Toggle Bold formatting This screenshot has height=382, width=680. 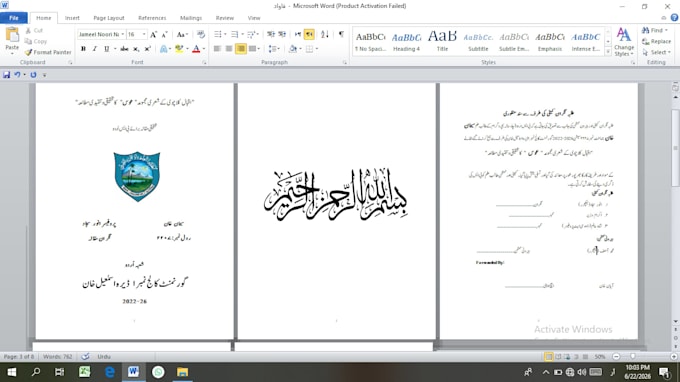(x=83, y=49)
